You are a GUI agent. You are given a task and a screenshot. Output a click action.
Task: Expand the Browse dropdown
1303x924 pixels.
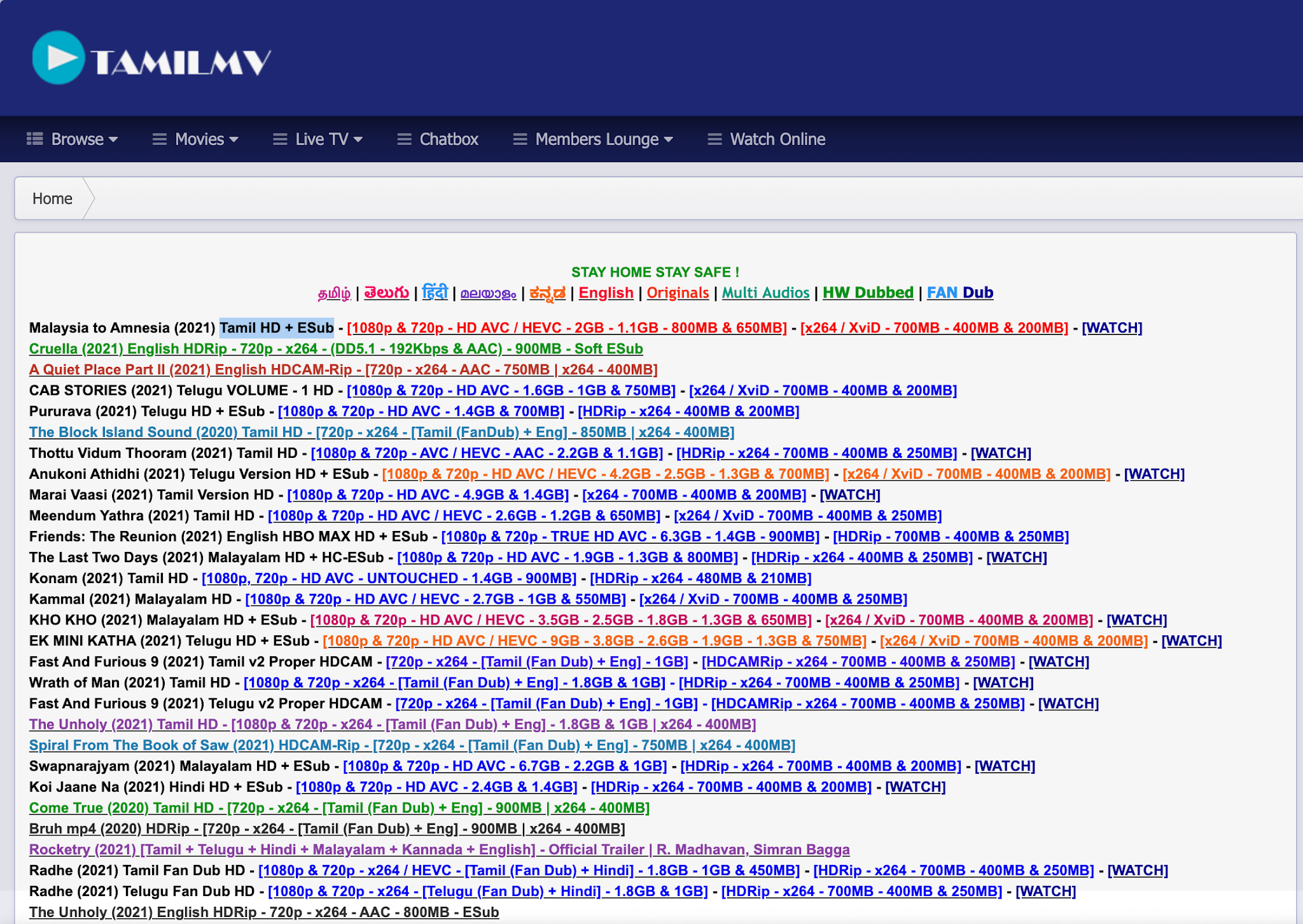coord(78,139)
